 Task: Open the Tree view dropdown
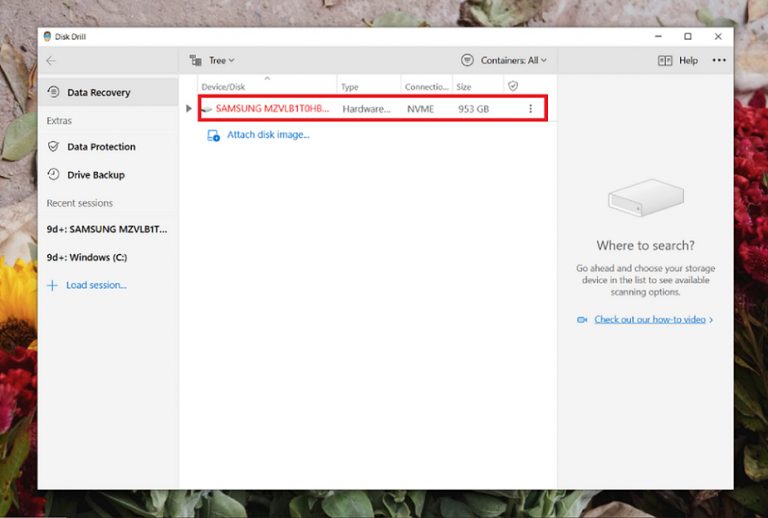[x=212, y=61]
